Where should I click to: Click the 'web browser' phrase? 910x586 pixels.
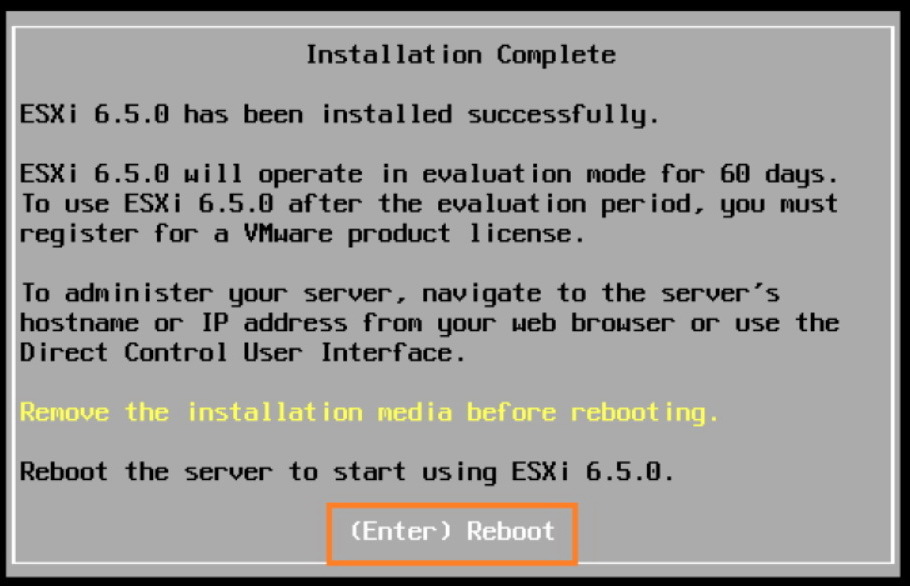point(593,323)
